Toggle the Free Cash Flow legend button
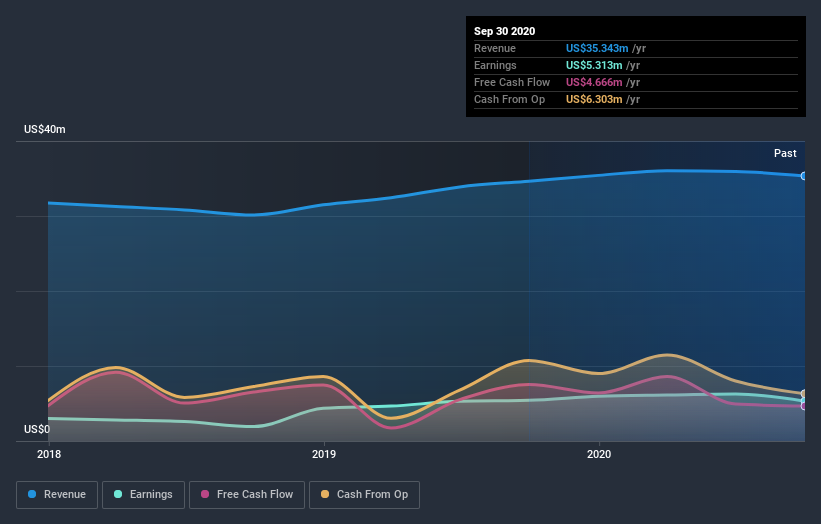Screen dimensions: 821x524 click(247, 495)
